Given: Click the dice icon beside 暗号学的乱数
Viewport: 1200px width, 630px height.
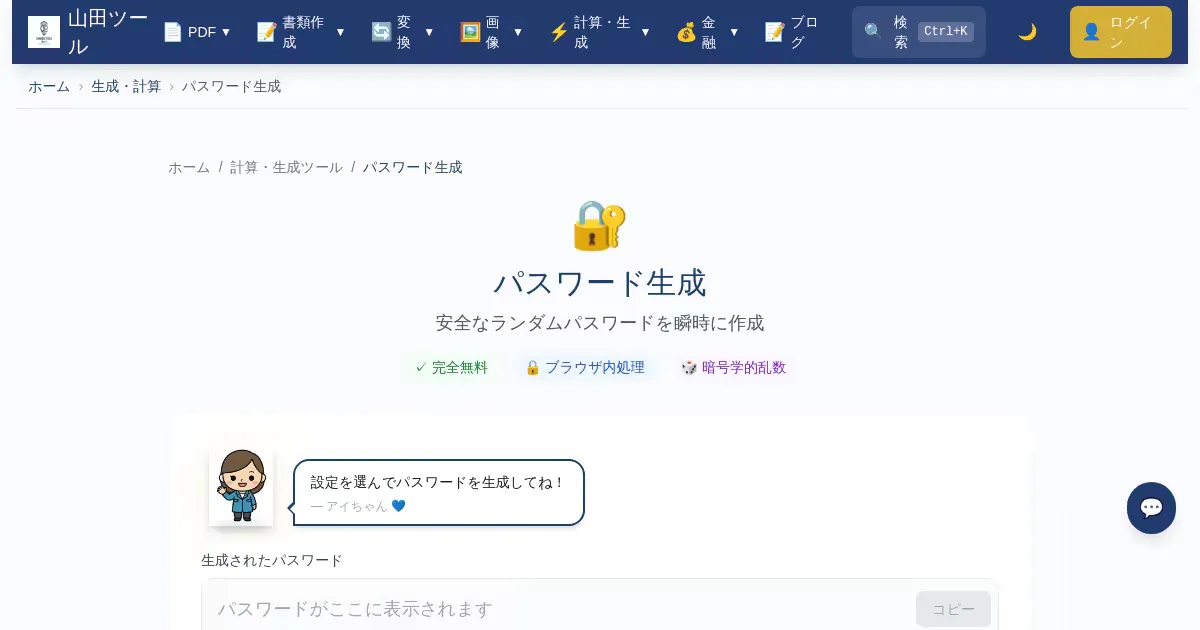Looking at the screenshot, I should [x=689, y=367].
